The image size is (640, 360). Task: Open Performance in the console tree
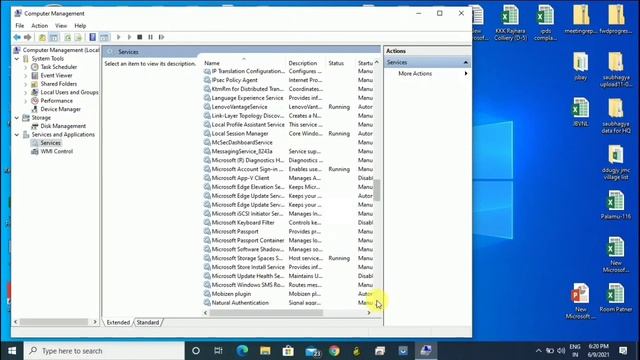[56, 101]
